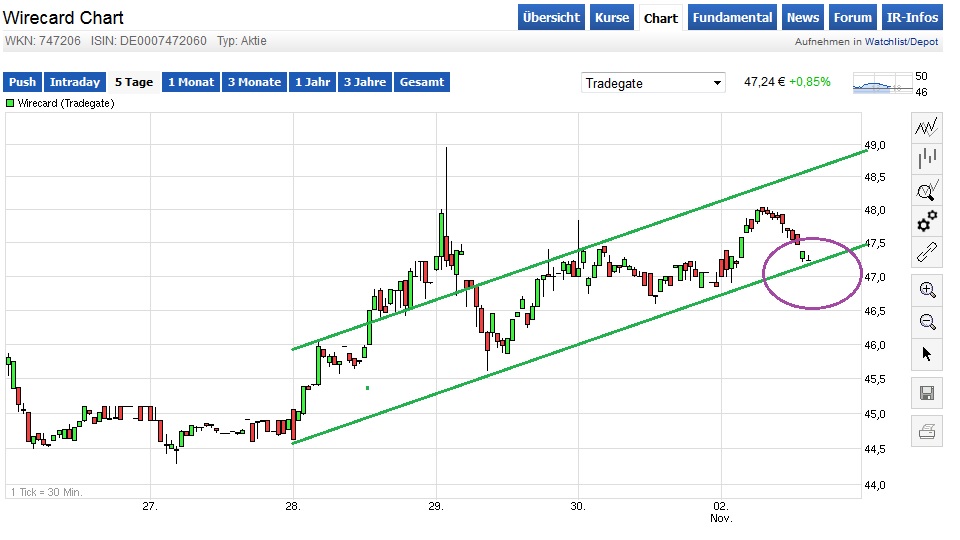
Task: Open the IR-Infos tab
Action: point(912,18)
